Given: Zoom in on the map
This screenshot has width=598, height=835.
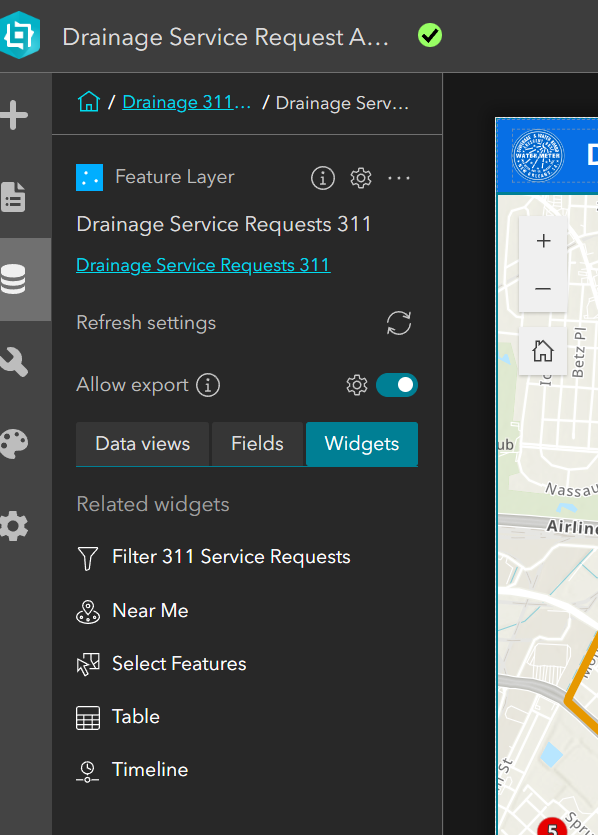Looking at the screenshot, I should tap(543, 241).
